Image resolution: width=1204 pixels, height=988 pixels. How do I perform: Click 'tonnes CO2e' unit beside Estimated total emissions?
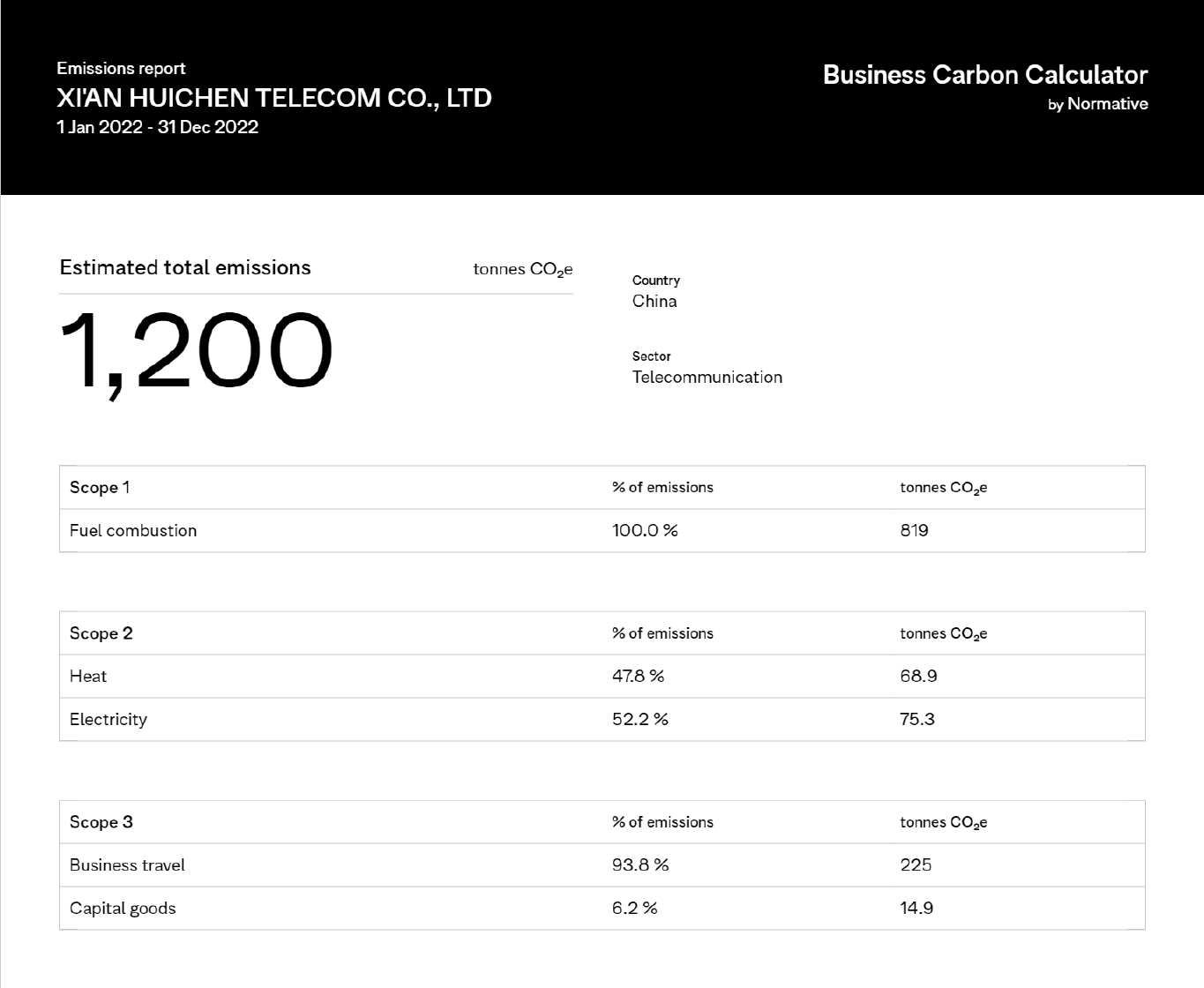(523, 270)
